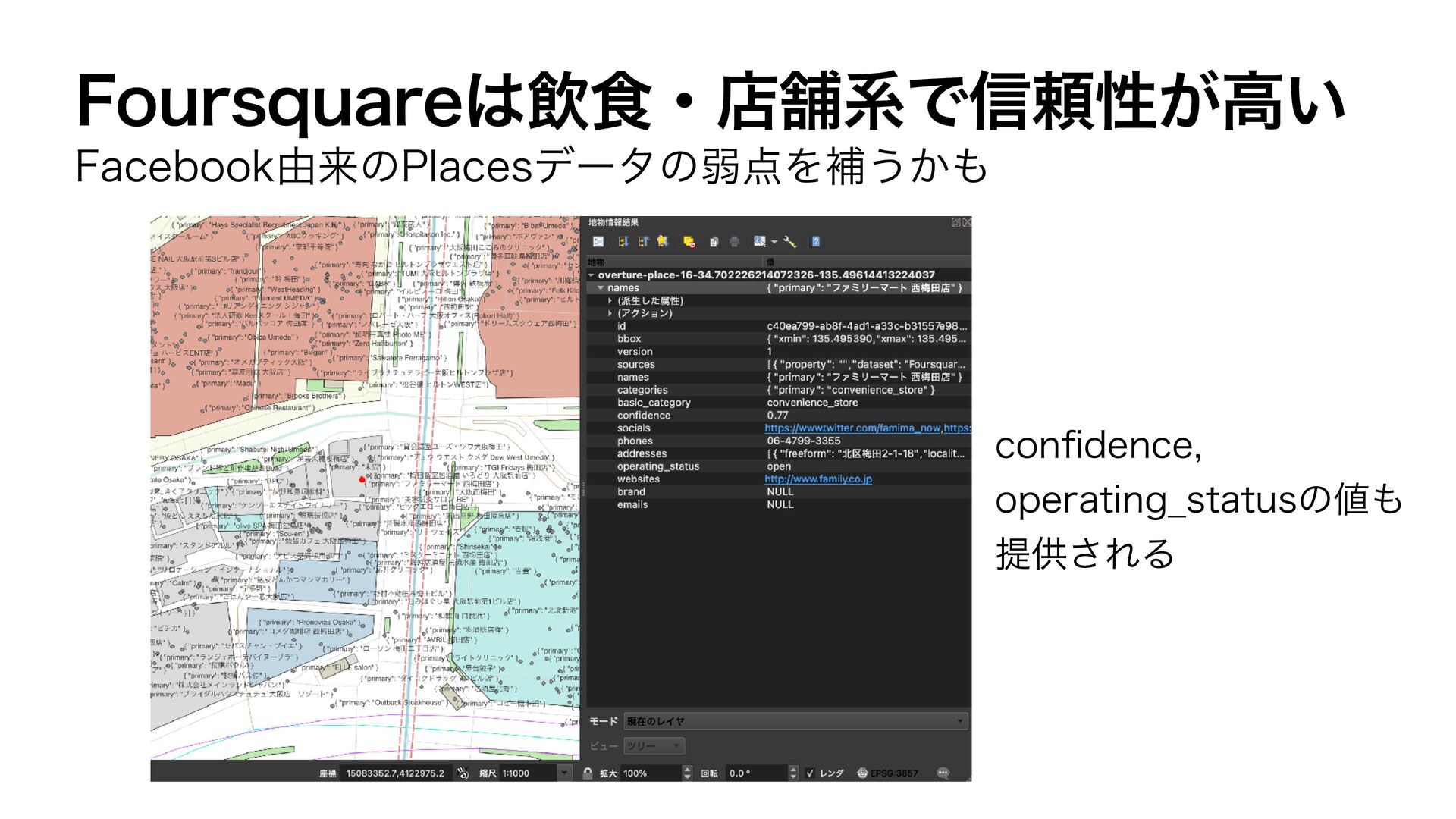Click the Clear Results icon
Image resolution: width=1456 pixels, height=819 pixels.
coord(689,242)
